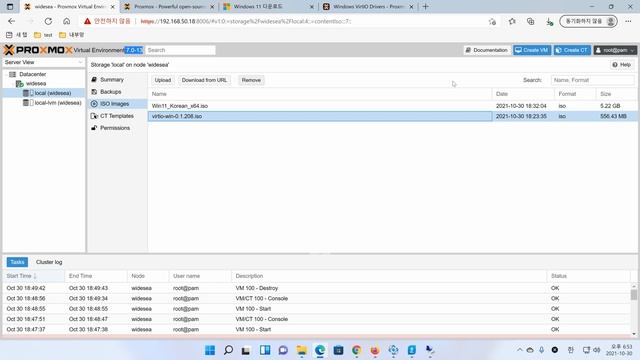
Task: Open the Backups section
Action: coord(110,92)
